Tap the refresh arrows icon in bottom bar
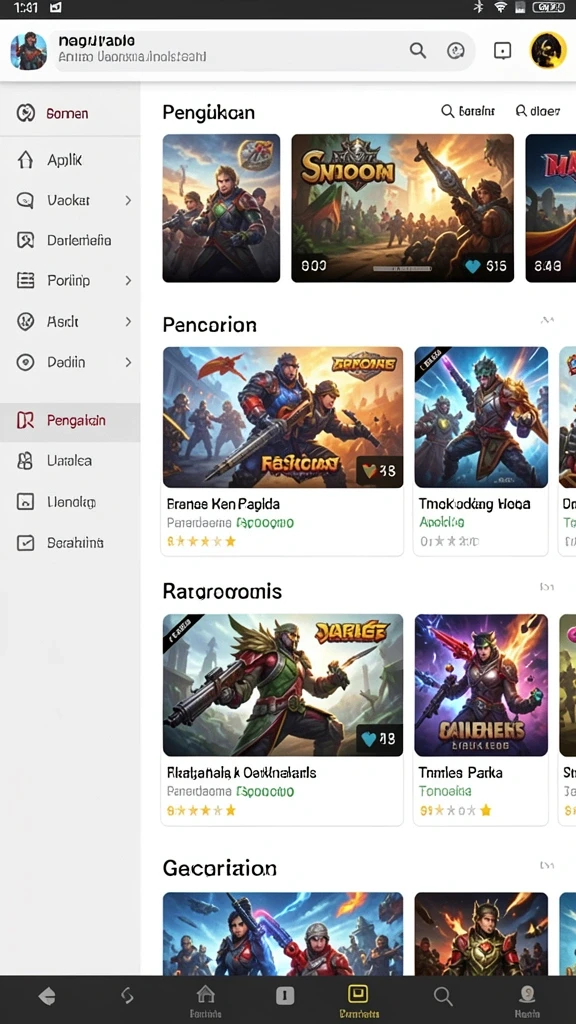The image size is (576, 1024). pyautogui.click(x=127, y=995)
